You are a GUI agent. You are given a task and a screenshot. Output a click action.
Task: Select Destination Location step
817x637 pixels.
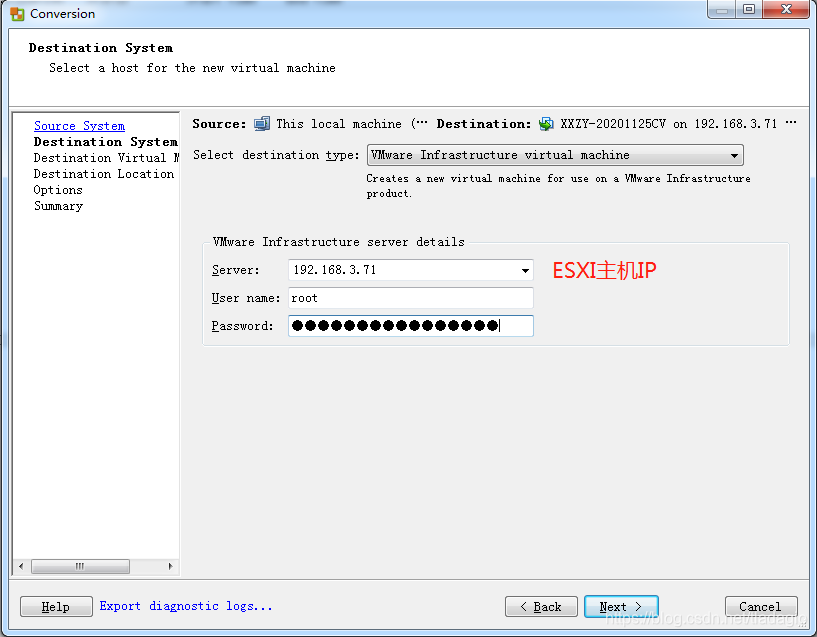pos(104,174)
